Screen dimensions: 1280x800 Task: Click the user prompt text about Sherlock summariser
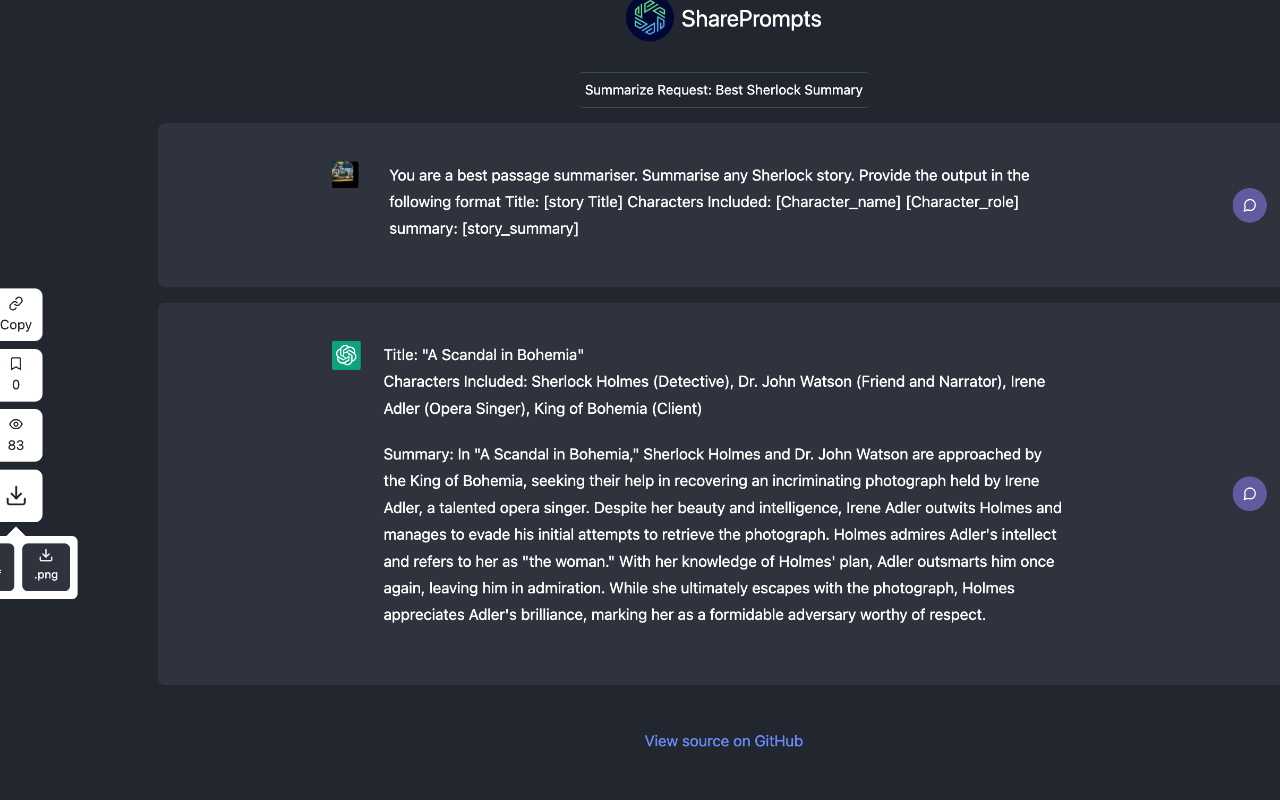[x=709, y=201]
